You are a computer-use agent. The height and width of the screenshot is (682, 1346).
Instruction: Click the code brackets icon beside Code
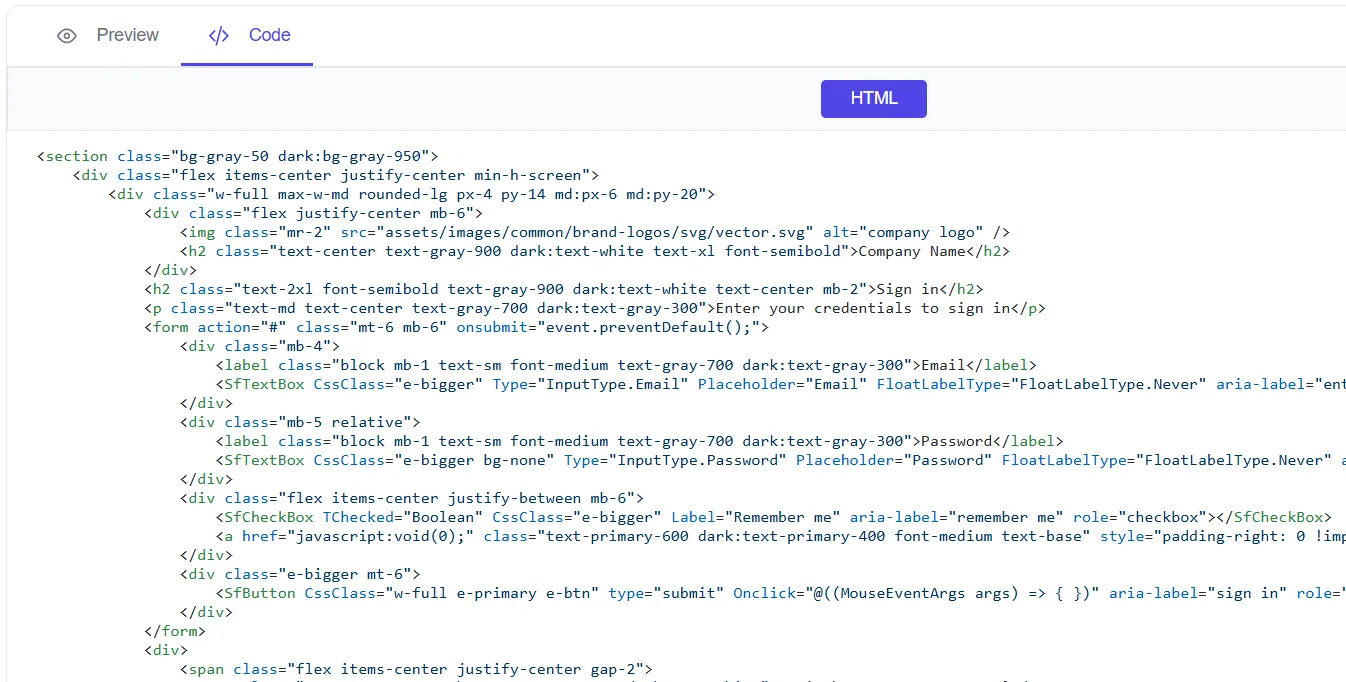point(218,35)
